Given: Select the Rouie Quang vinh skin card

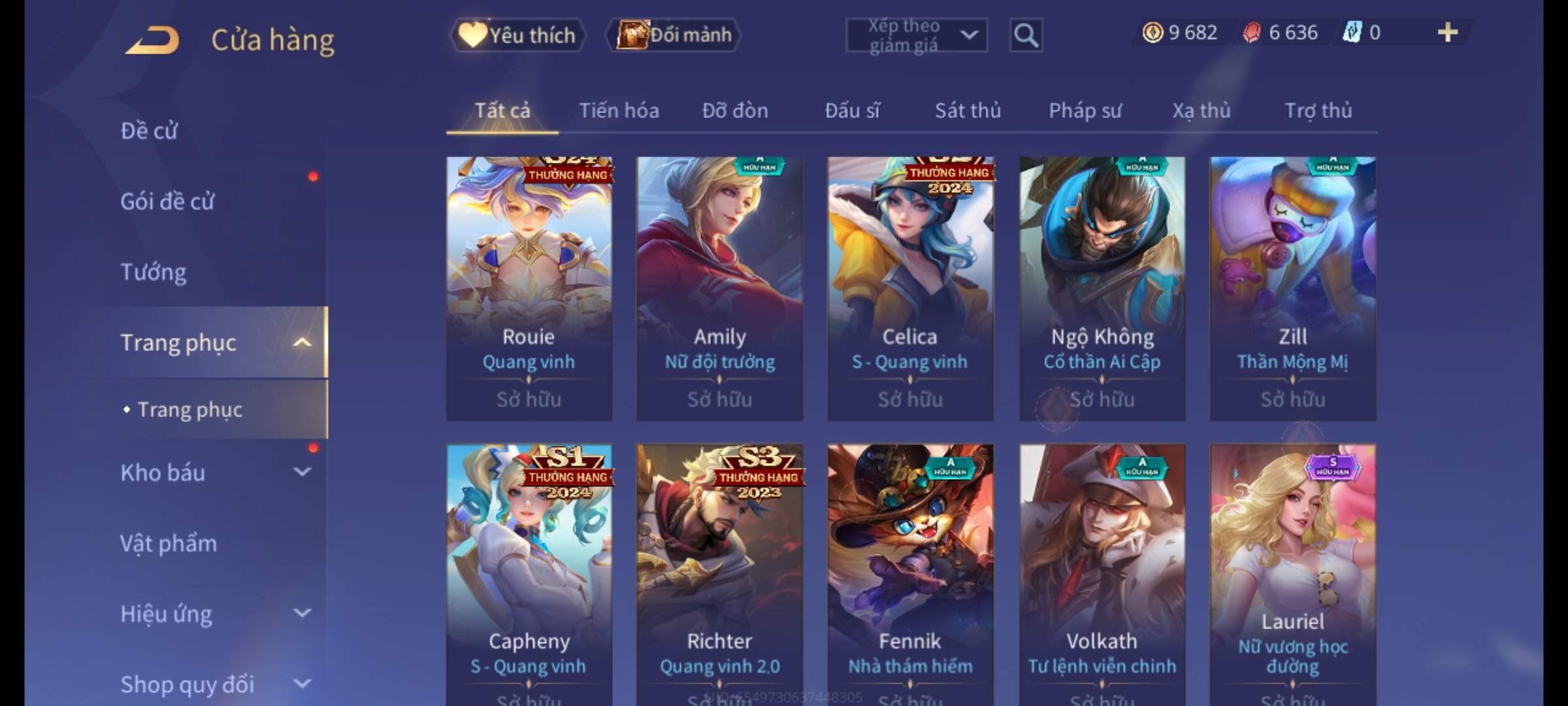Looking at the screenshot, I should coord(529,288).
